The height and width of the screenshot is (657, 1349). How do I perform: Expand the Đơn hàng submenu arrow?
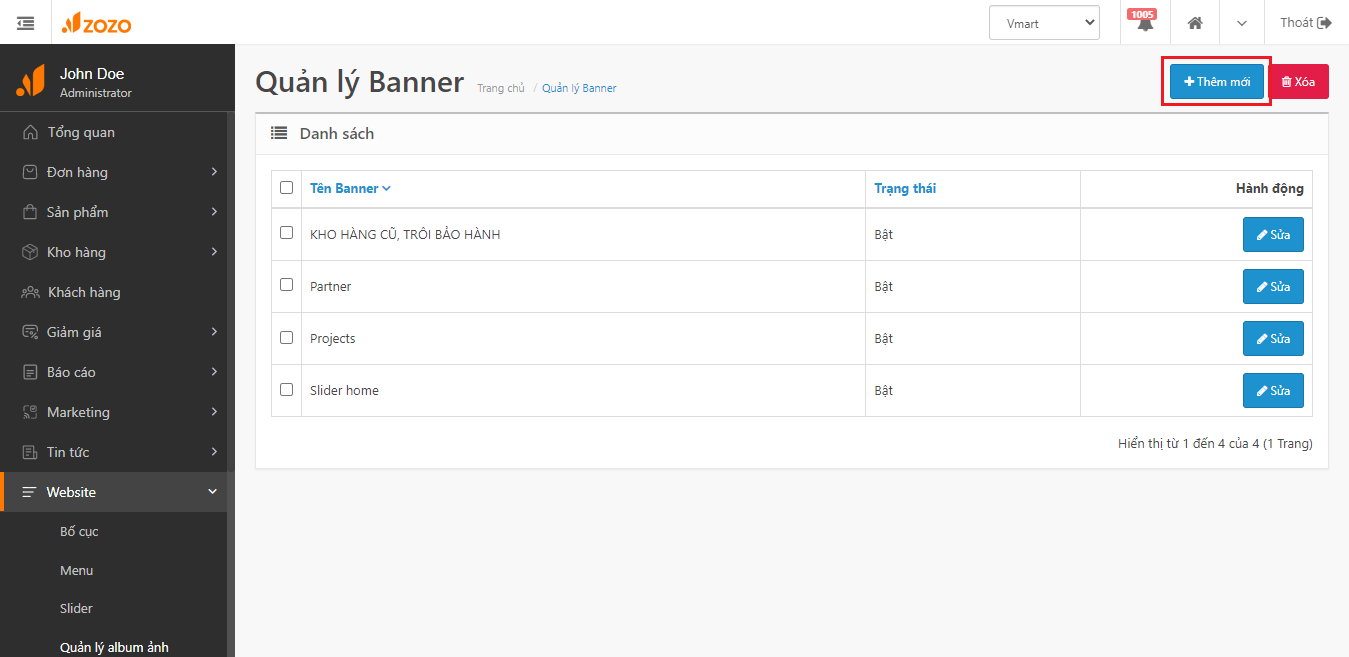pyautogui.click(x=213, y=172)
